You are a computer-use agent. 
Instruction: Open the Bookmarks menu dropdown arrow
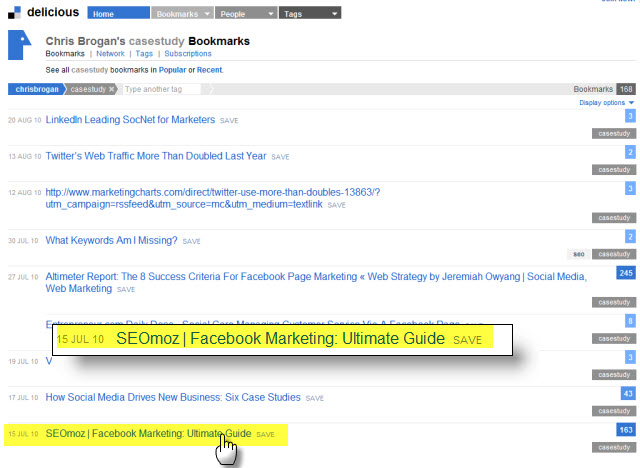(x=206, y=14)
